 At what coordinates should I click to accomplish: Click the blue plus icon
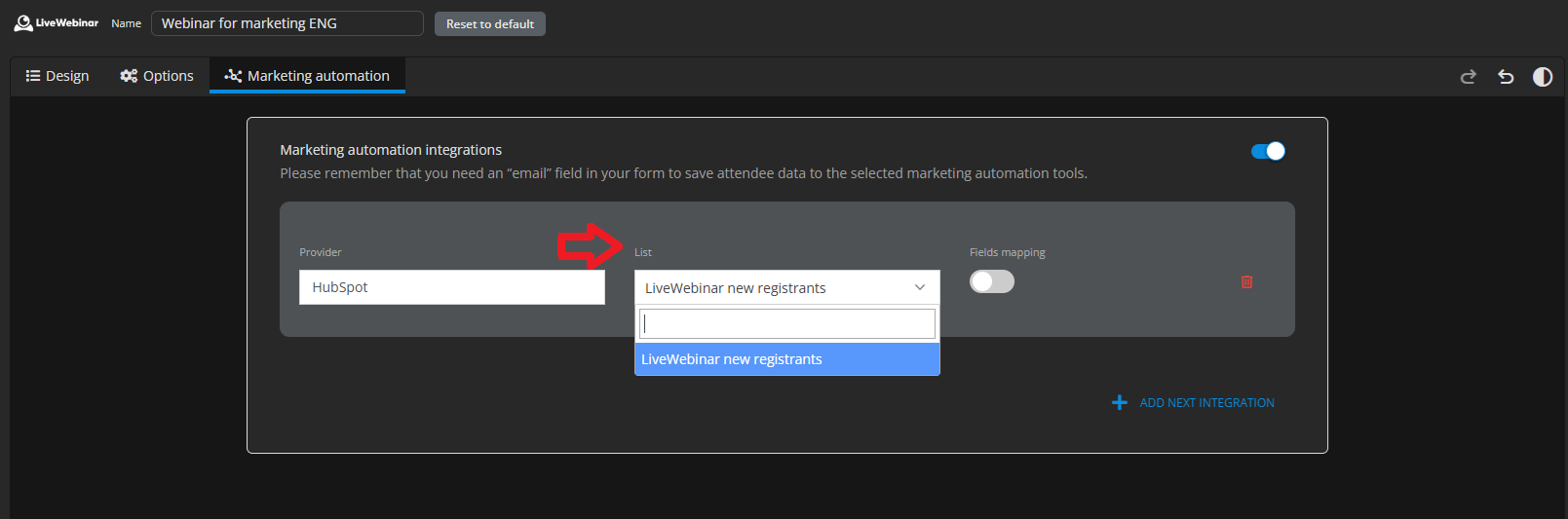(1120, 402)
